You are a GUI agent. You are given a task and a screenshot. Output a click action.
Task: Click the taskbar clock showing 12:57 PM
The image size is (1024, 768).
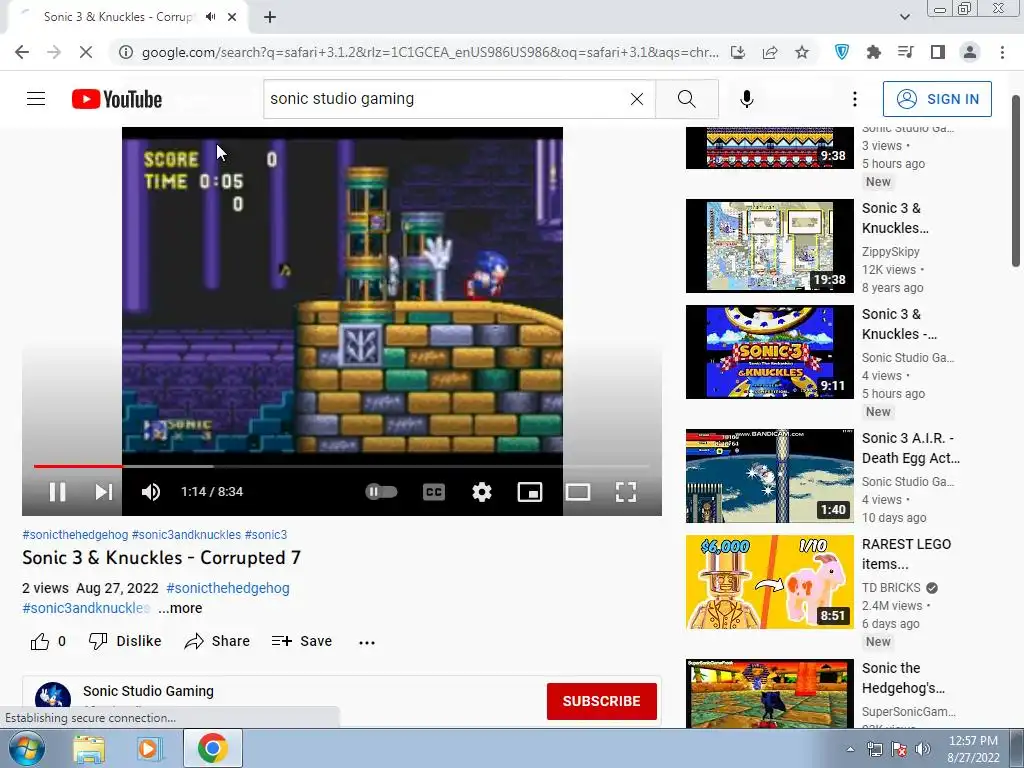pos(973,749)
